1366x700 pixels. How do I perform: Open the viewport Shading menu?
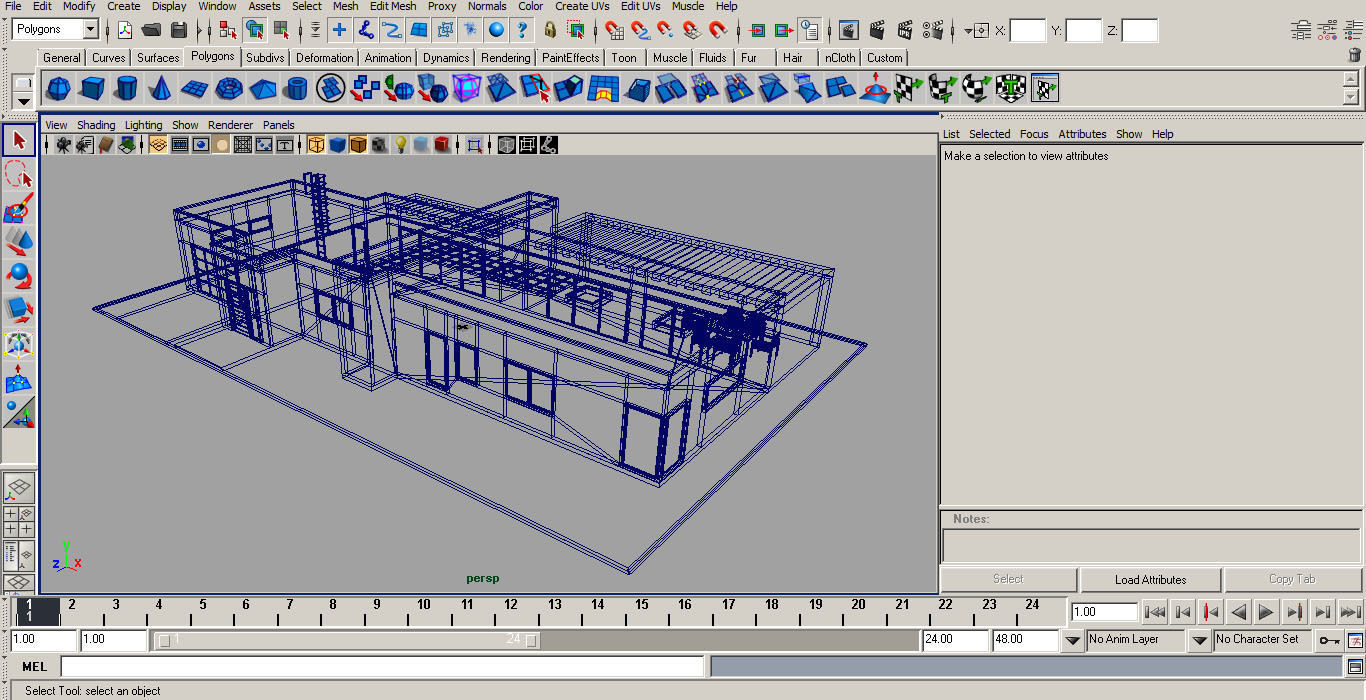pyautogui.click(x=96, y=125)
